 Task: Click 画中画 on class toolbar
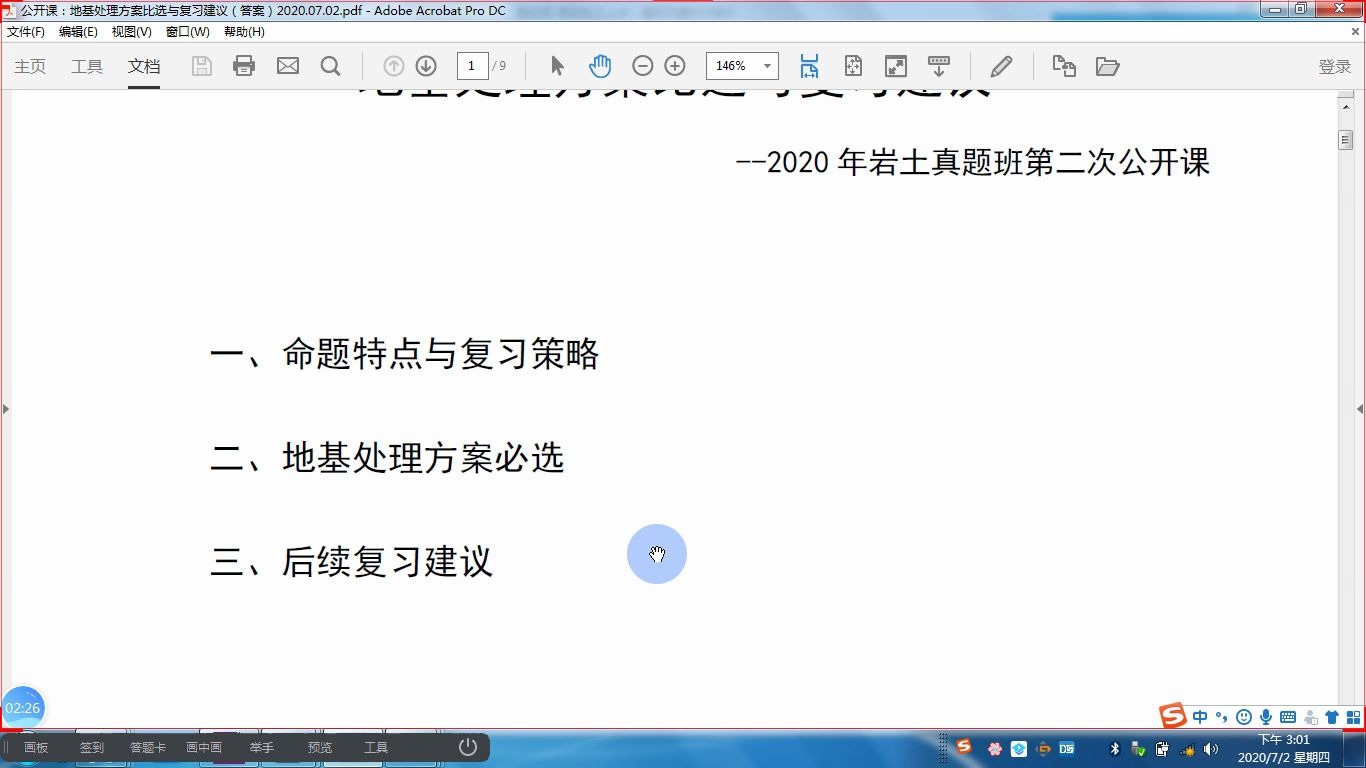(x=204, y=748)
